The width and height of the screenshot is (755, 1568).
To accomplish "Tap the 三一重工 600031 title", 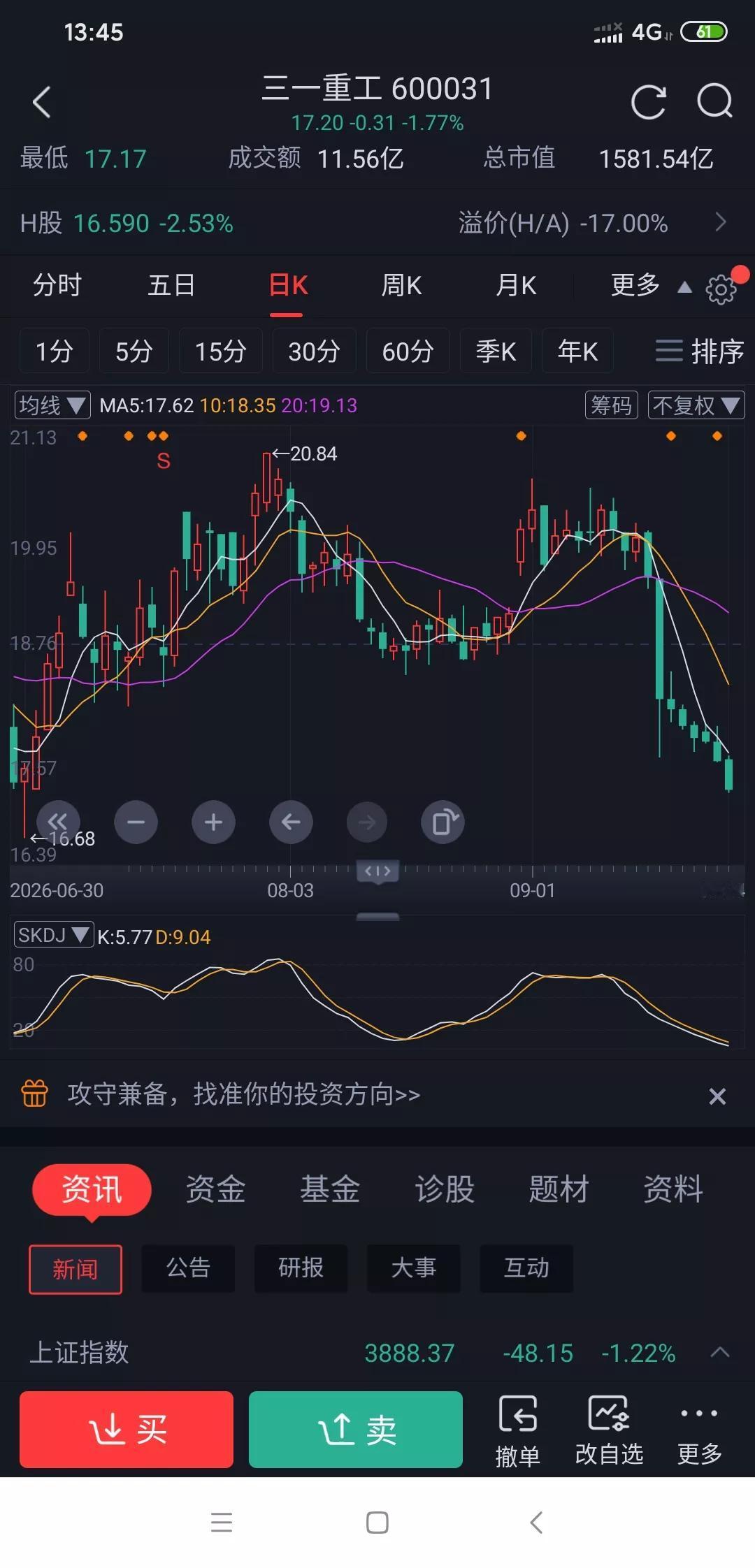I will click(x=377, y=89).
